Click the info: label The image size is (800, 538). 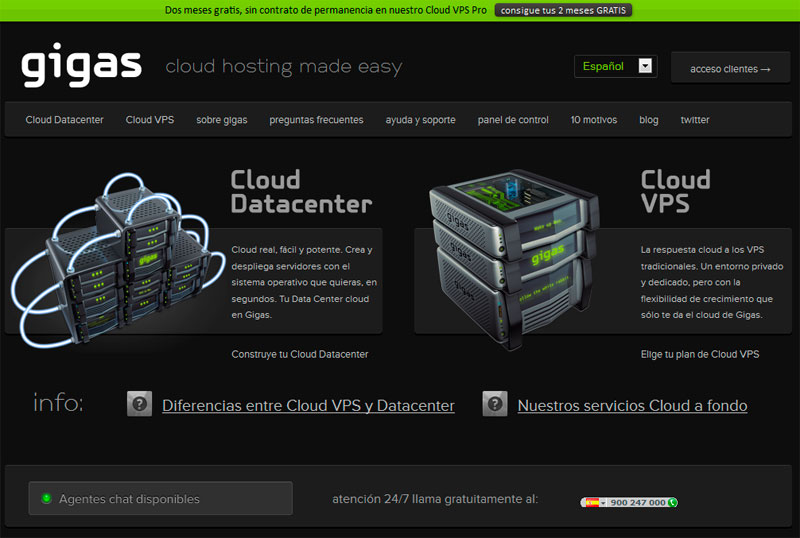[x=58, y=402]
